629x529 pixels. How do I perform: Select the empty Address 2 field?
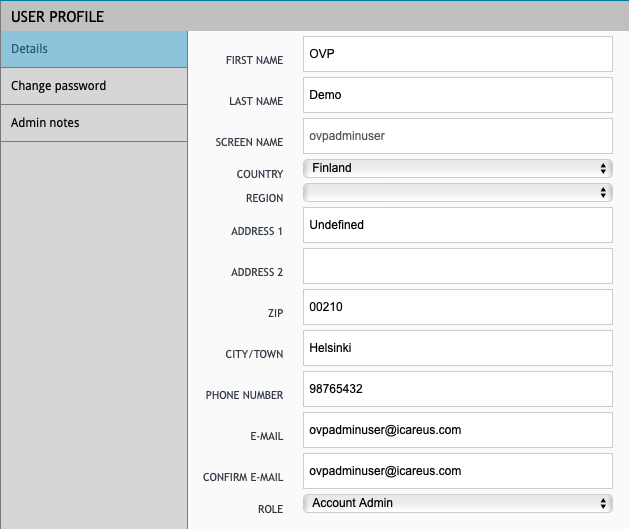tap(456, 266)
